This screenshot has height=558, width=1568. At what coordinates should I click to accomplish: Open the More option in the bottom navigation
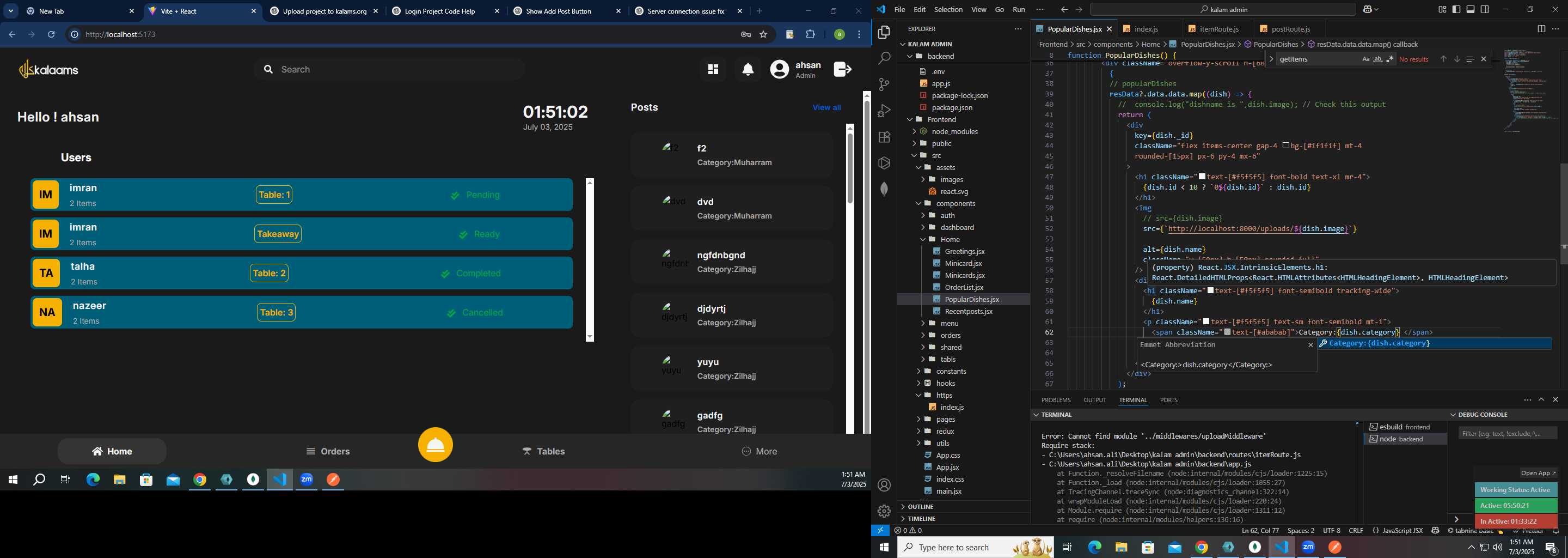point(759,451)
